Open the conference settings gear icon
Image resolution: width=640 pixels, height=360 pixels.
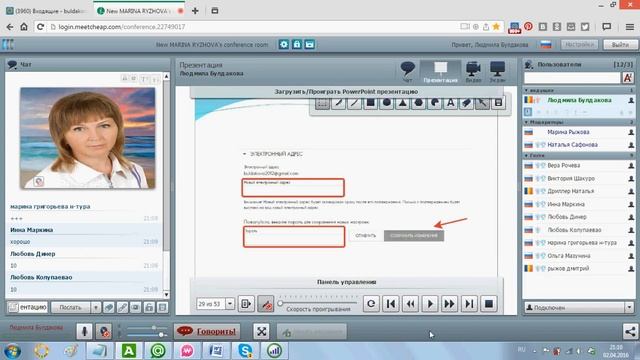click(284, 44)
